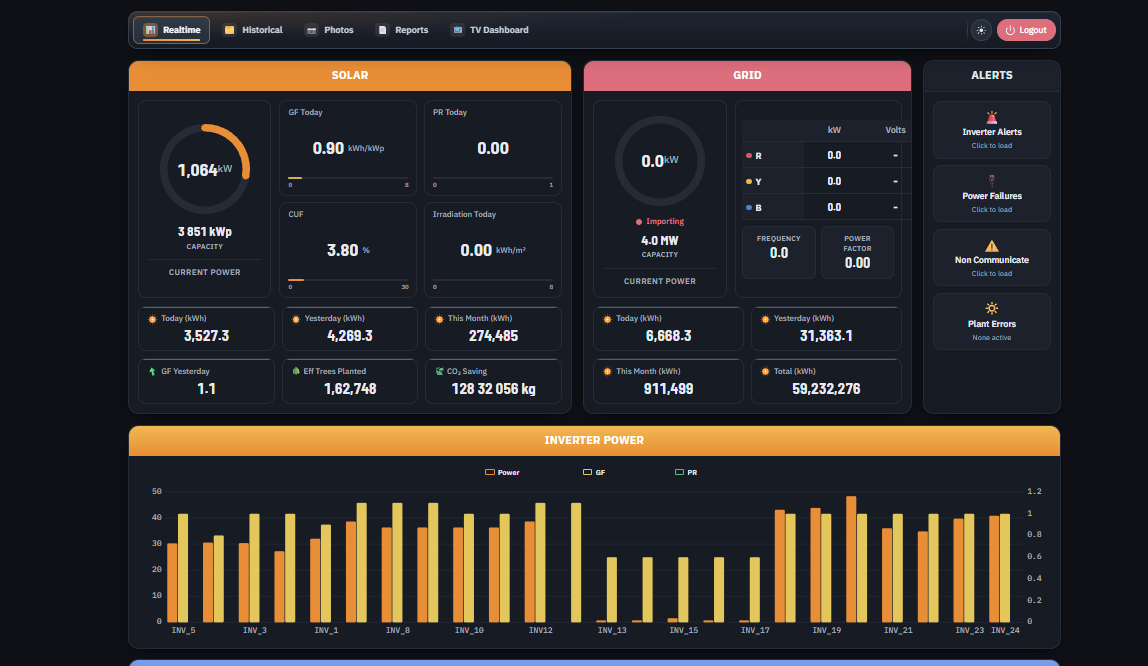Click the Logout button
The image size is (1148, 666).
pyautogui.click(x=1026, y=30)
